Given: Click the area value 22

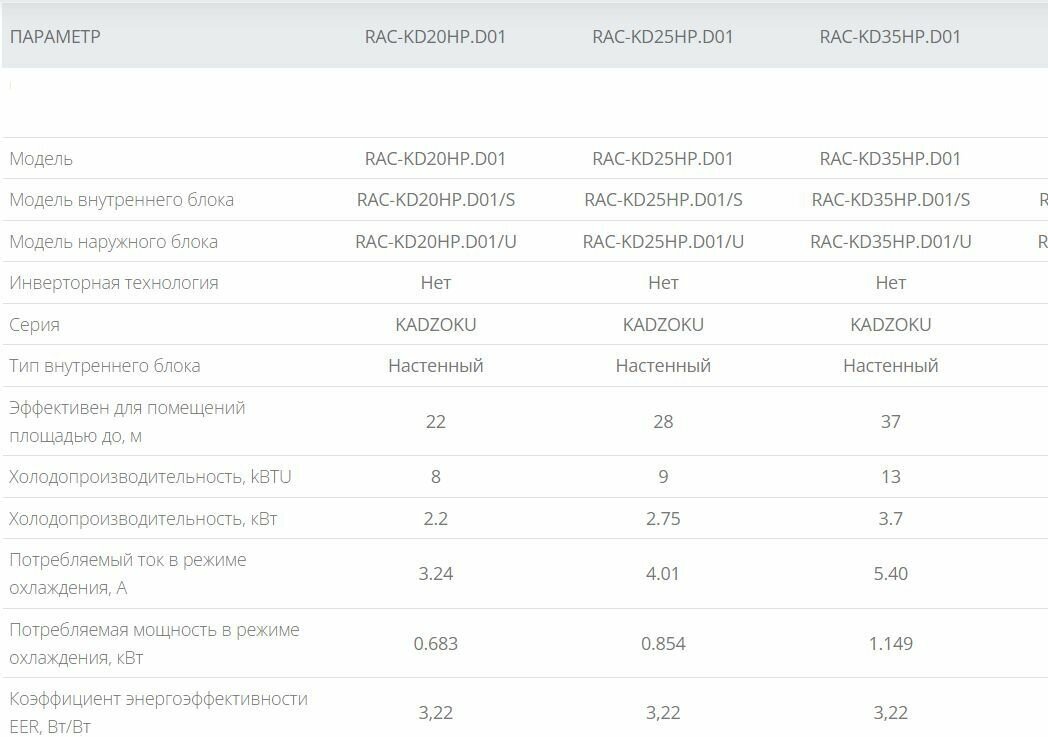Looking at the screenshot, I should (x=436, y=422).
